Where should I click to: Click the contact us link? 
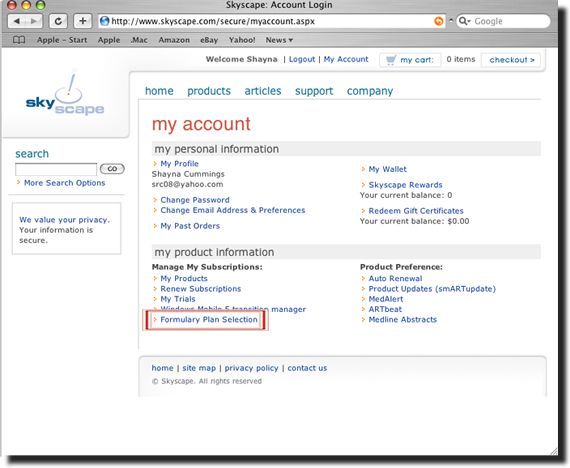click(307, 368)
